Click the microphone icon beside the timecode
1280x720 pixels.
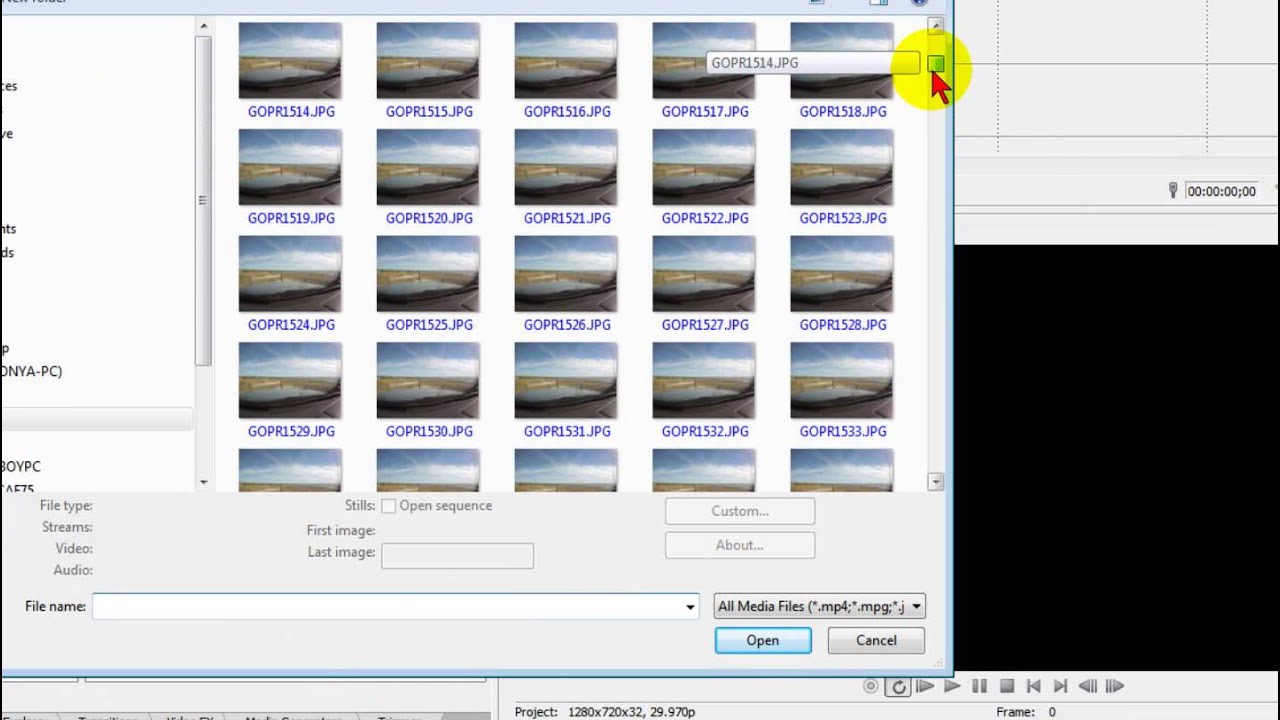1173,190
